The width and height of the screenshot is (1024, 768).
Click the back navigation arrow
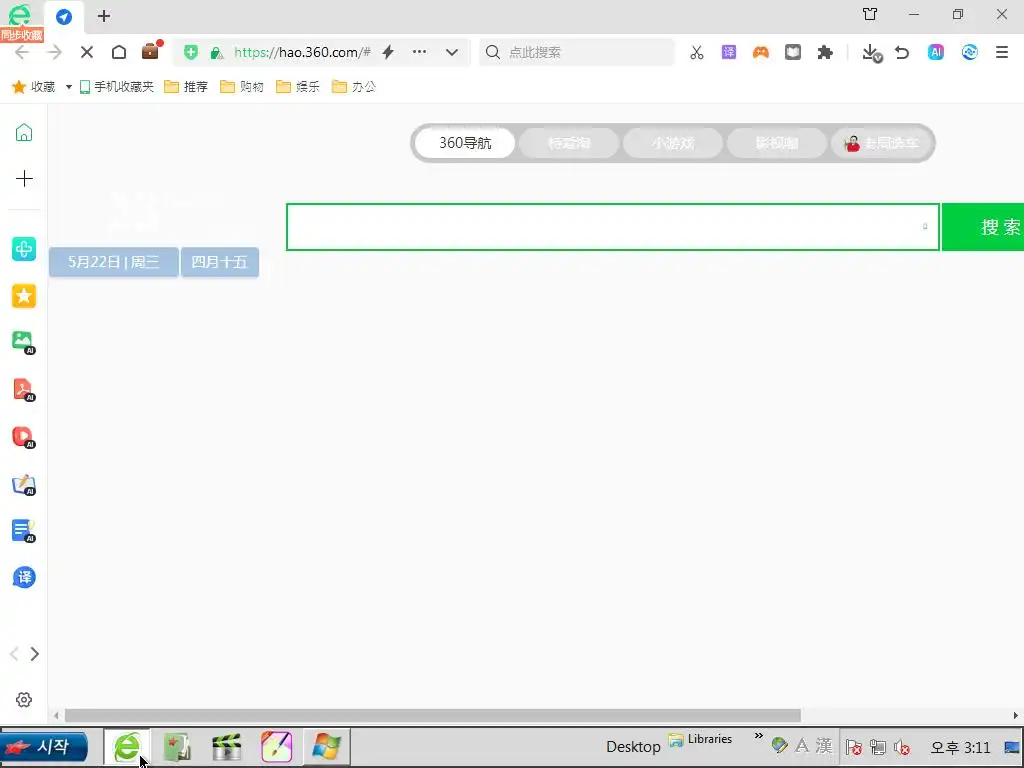point(22,52)
